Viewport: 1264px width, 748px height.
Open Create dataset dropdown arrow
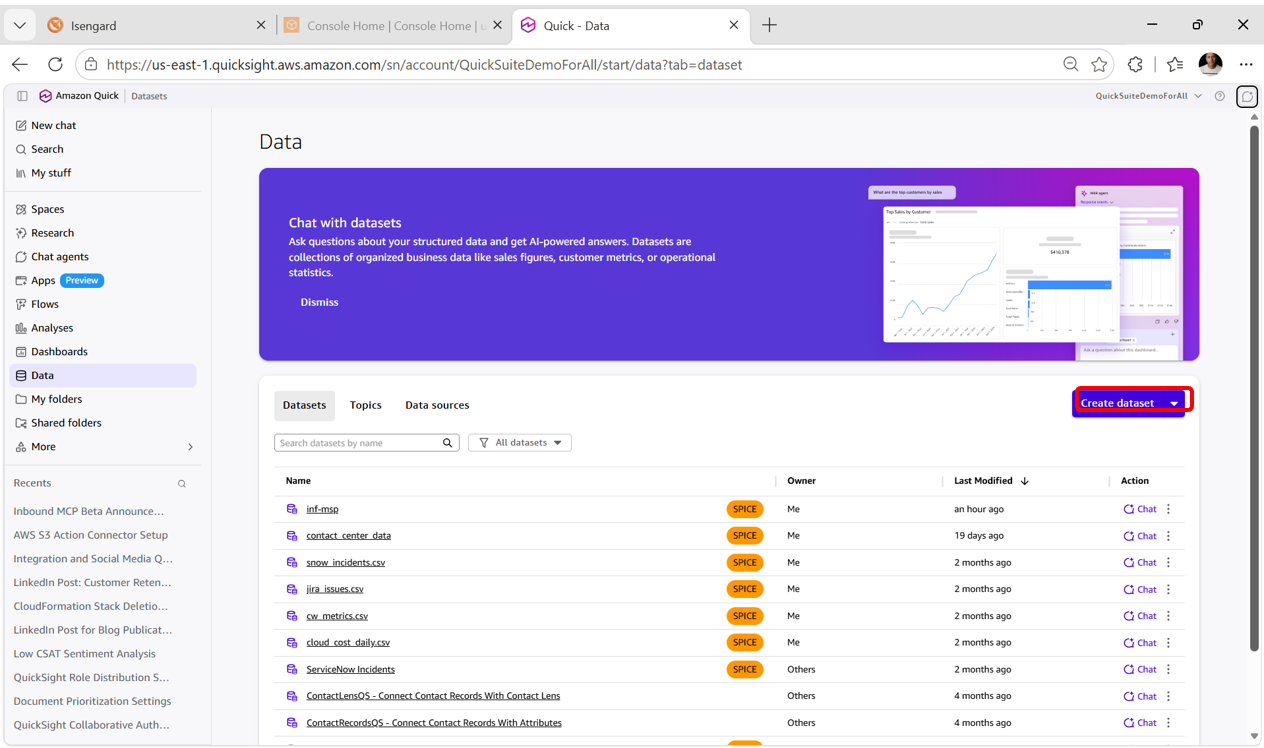(1174, 403)
